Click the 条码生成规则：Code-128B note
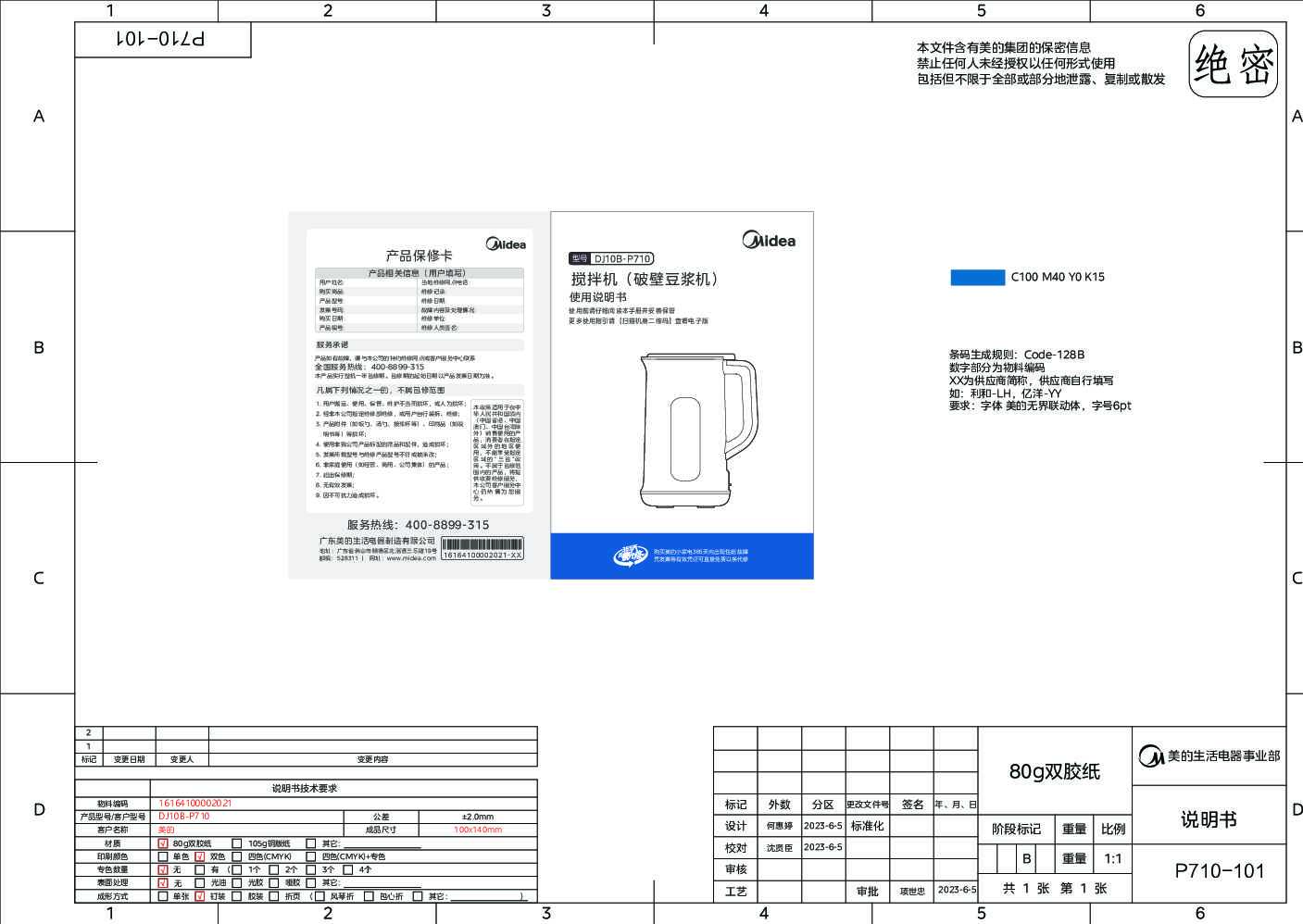The image size is (1303, 924). (1017, 355)
